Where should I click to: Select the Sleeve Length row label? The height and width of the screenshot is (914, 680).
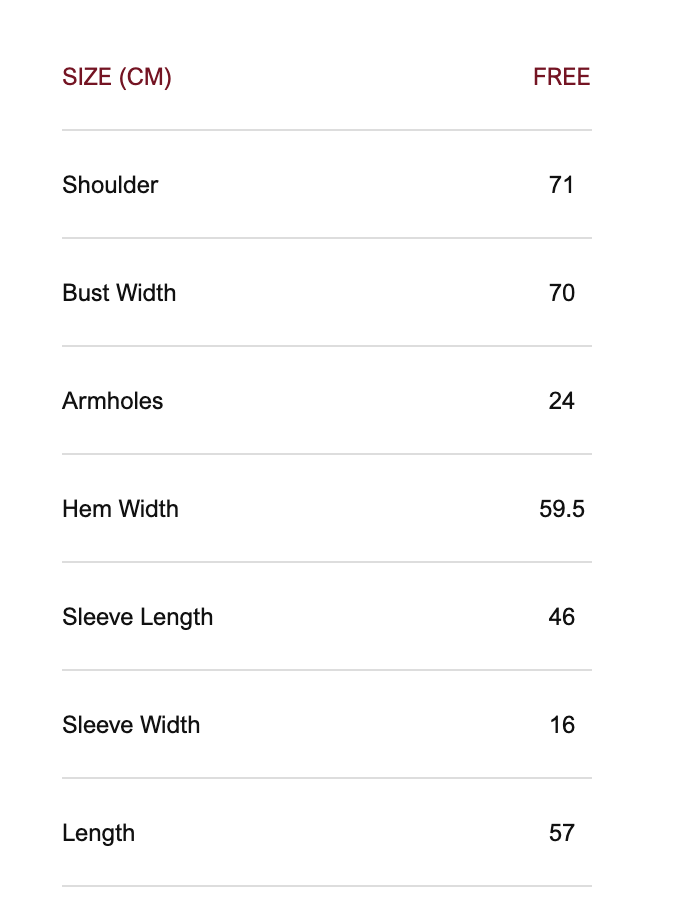pos(137,617)
